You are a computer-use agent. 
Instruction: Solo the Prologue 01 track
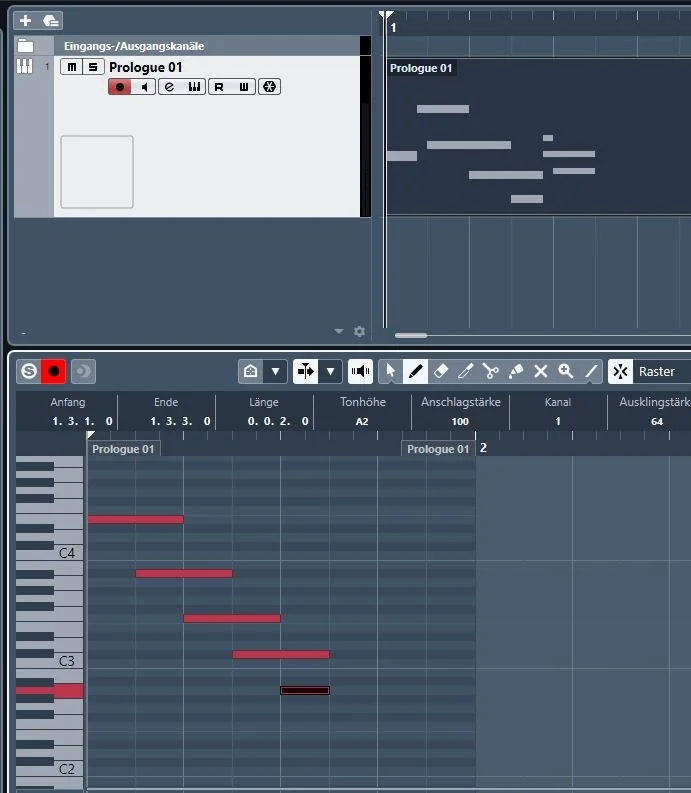tap(93, 67)
